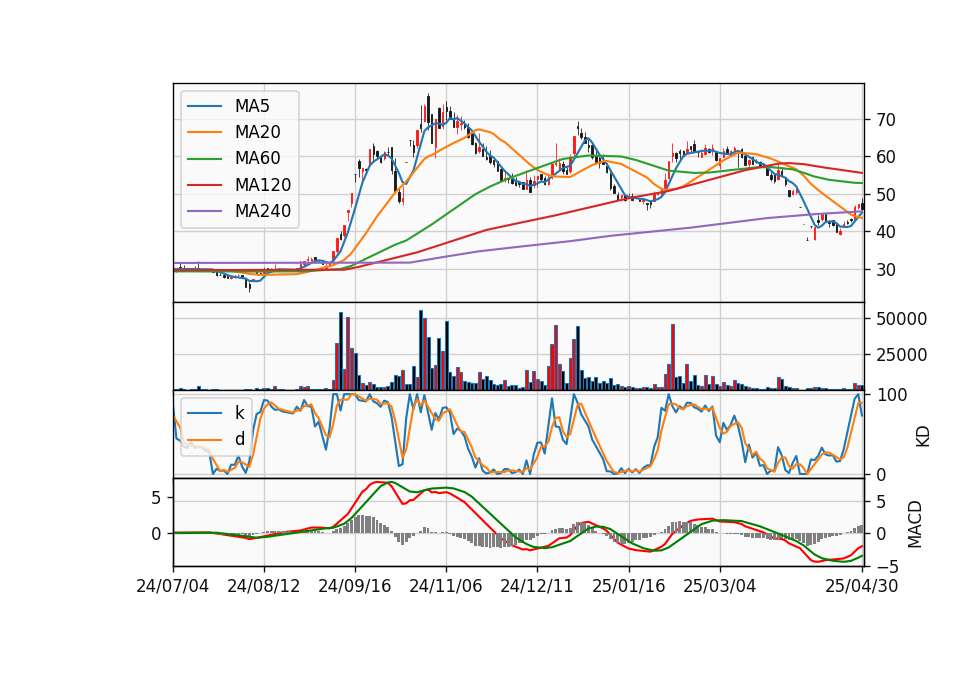The image size is (960, 690).
Task: Click the KD axis label
Action: (923, 436)
